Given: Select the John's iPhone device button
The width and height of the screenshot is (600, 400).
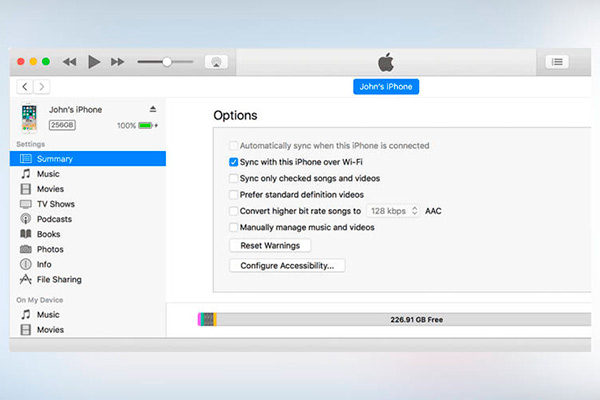Looking at the screenshot, I should 386,87.
